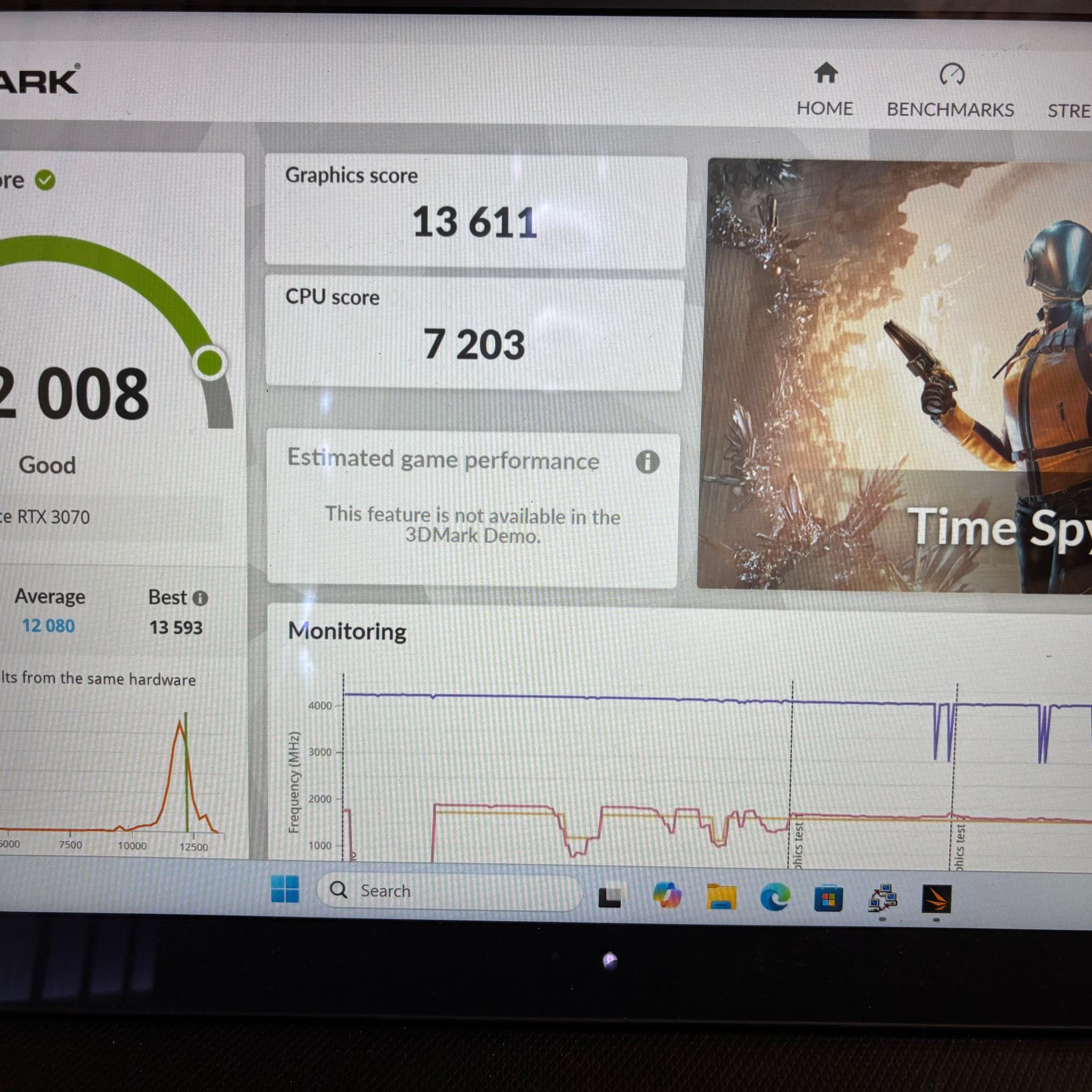Screen dimensions: 1092x1092
Task: Click the "Monitoring" heading
Action: coord(347,631)
